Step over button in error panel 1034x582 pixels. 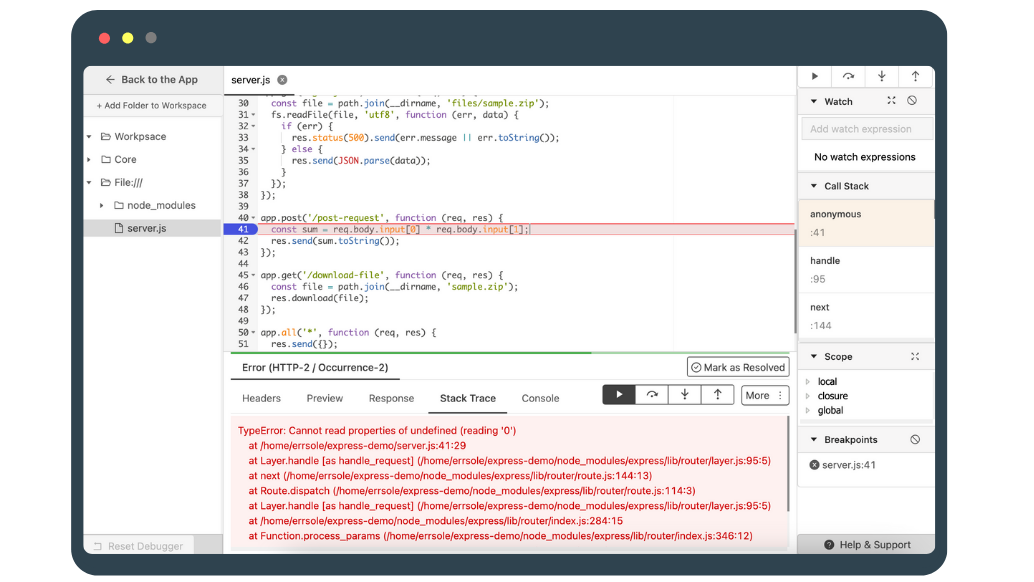pyautogui.click(x=652, y=395)
